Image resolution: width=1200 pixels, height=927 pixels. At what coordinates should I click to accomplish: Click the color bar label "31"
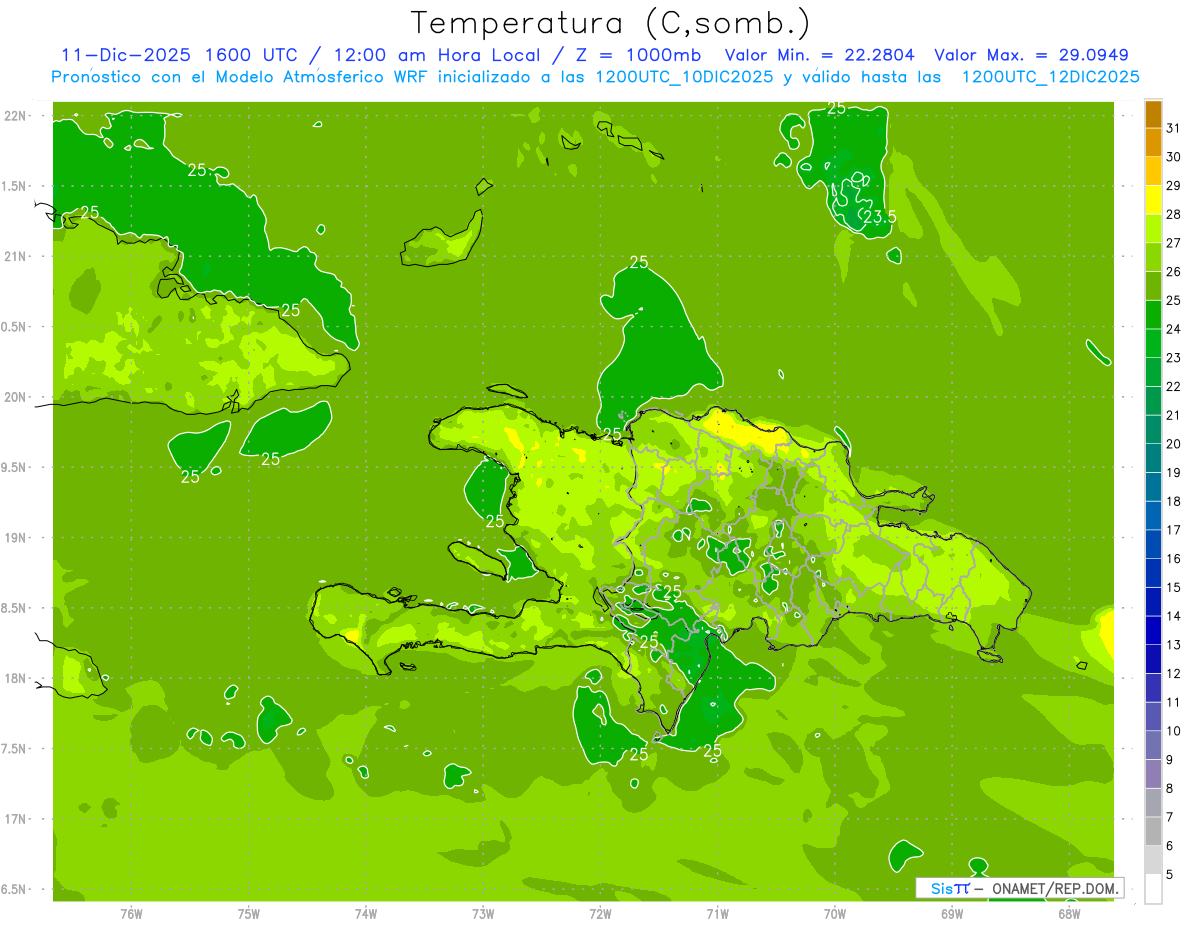[1174, 128]
